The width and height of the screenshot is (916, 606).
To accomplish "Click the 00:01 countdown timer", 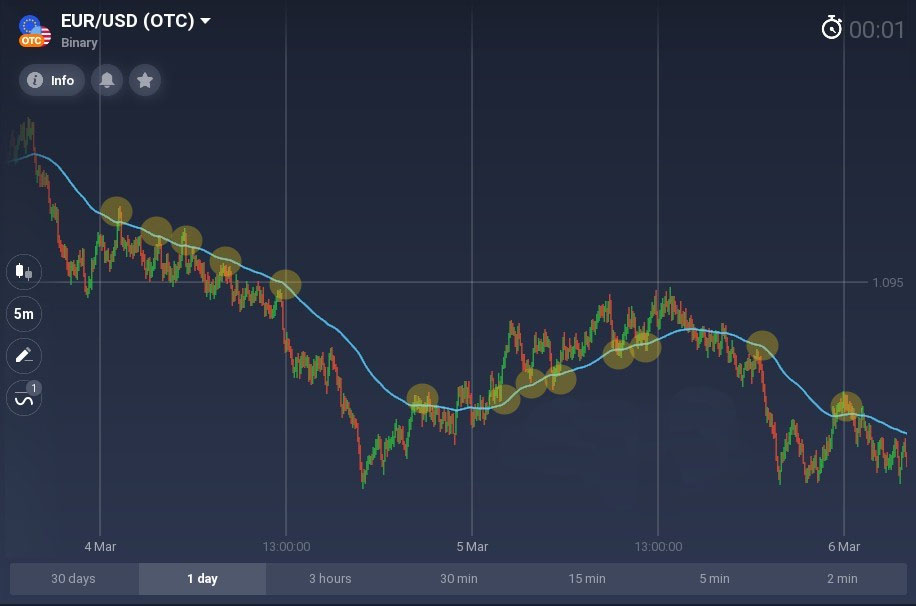I will pos(876,30).
